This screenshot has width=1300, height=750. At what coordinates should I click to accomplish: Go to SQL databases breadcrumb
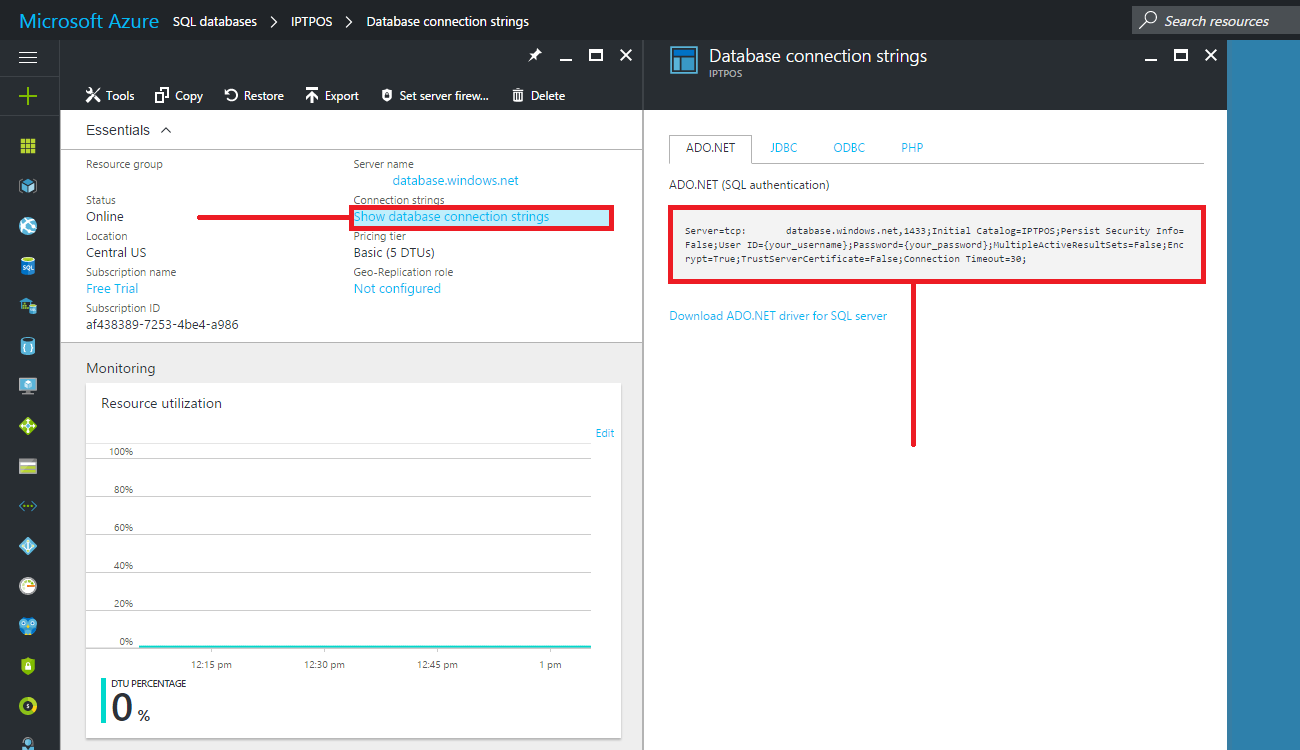coord(215,21)
